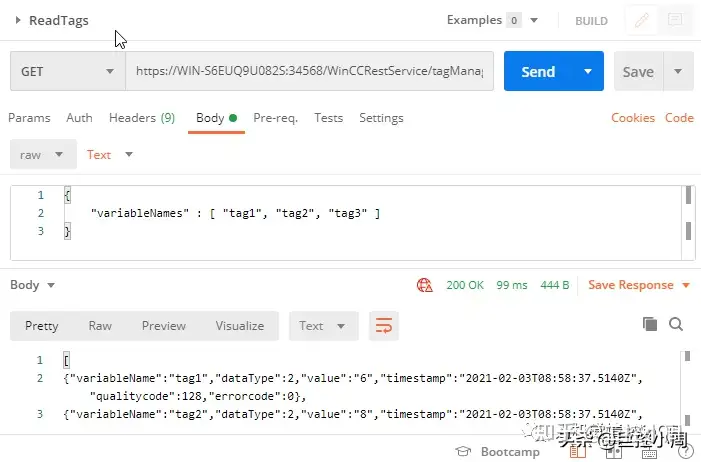
Task: Copy the response body with the copy icon
Action: click(x=650, y=324)
